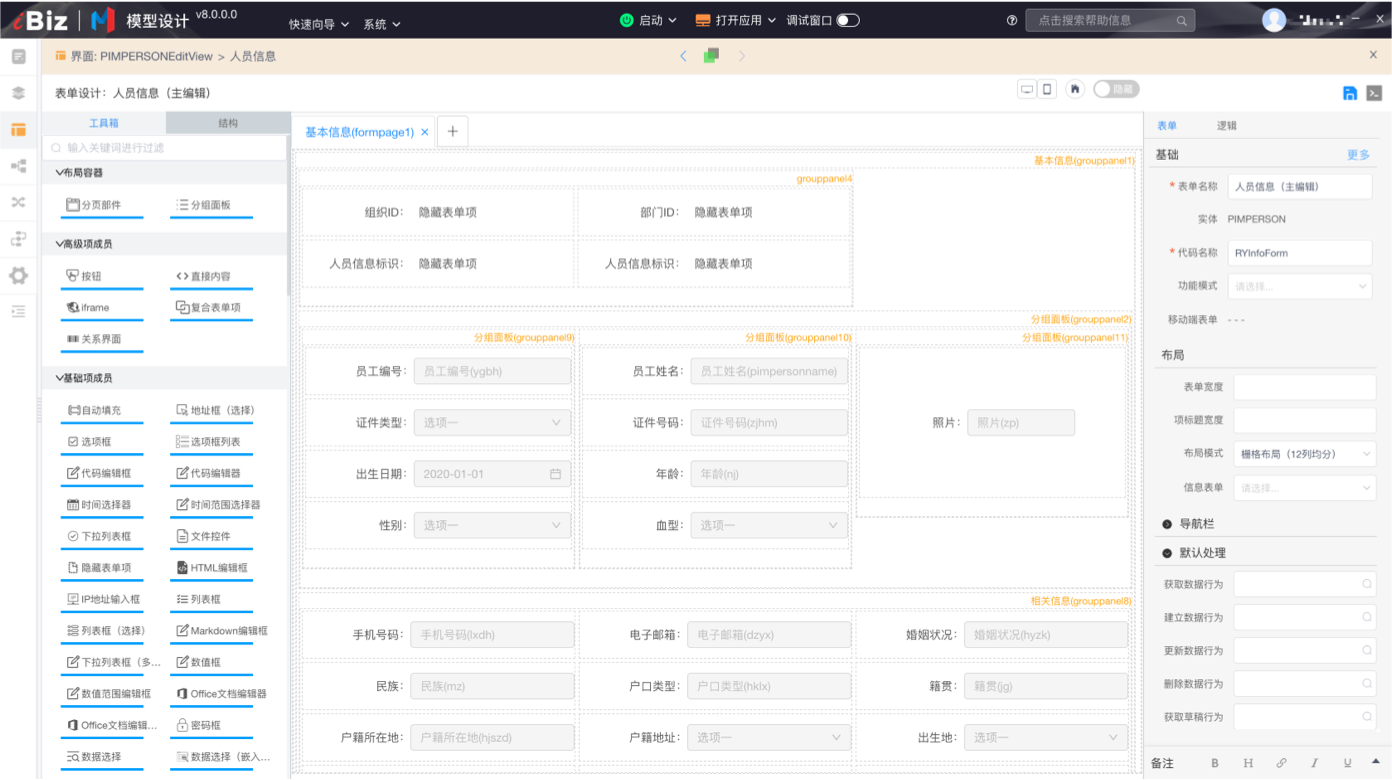Select the 按钮 toolbox item
1392x780 pixels.
click(x=101, y=276)
